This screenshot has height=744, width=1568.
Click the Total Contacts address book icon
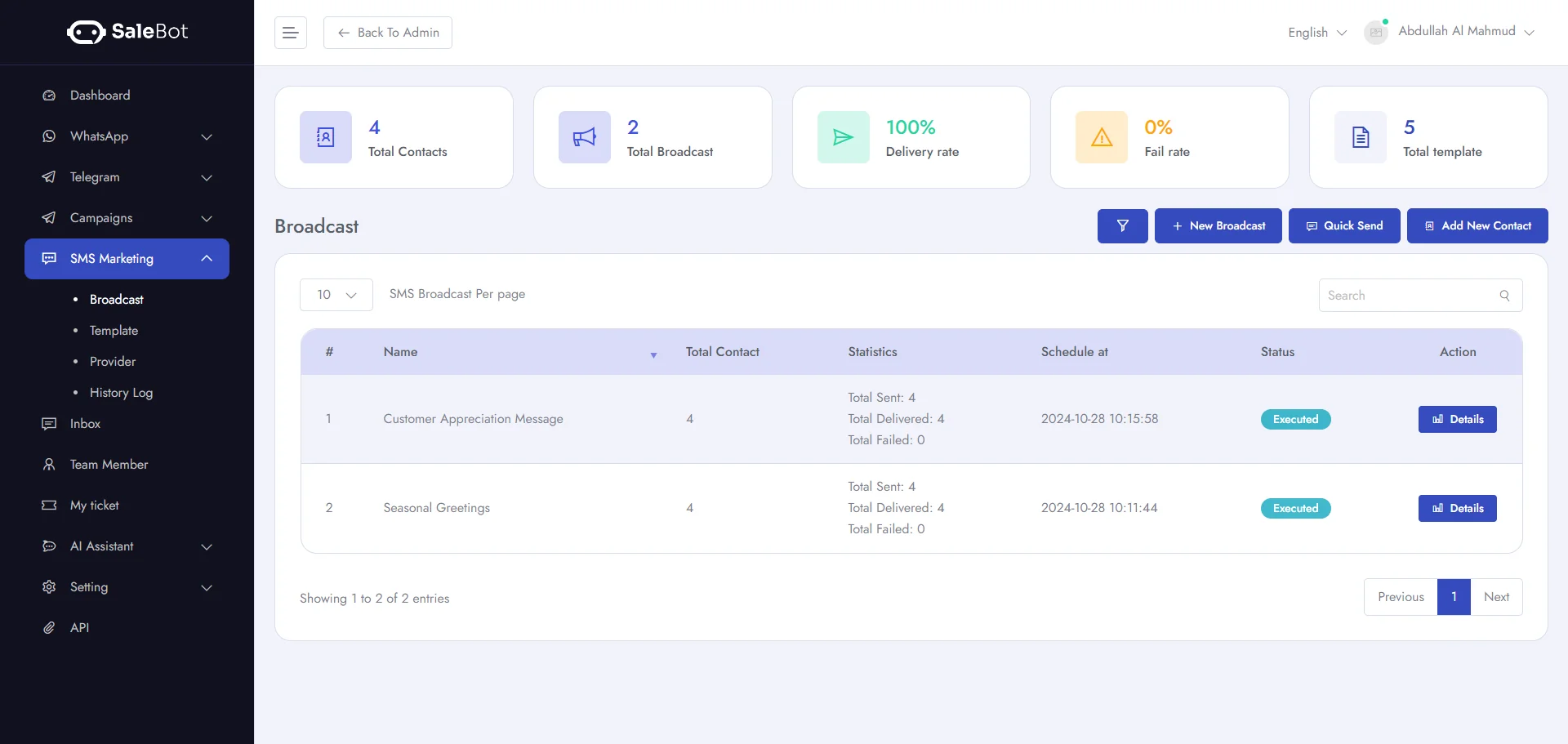325,137
